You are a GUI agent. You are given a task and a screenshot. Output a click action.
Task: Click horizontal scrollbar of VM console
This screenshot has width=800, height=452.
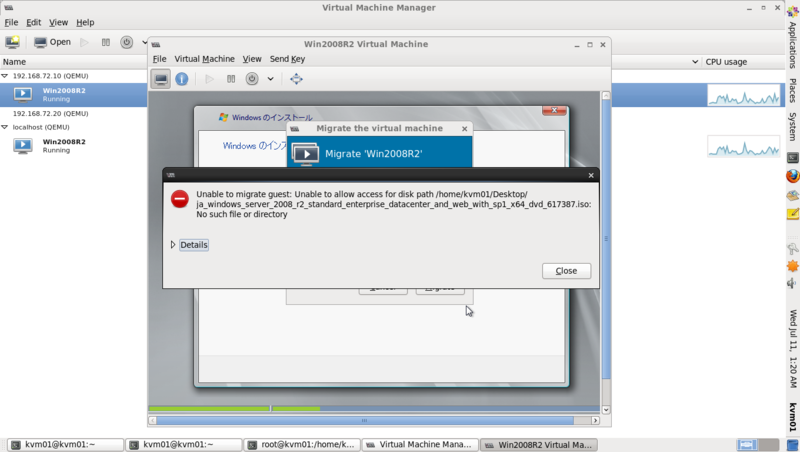tap(365, 420)
